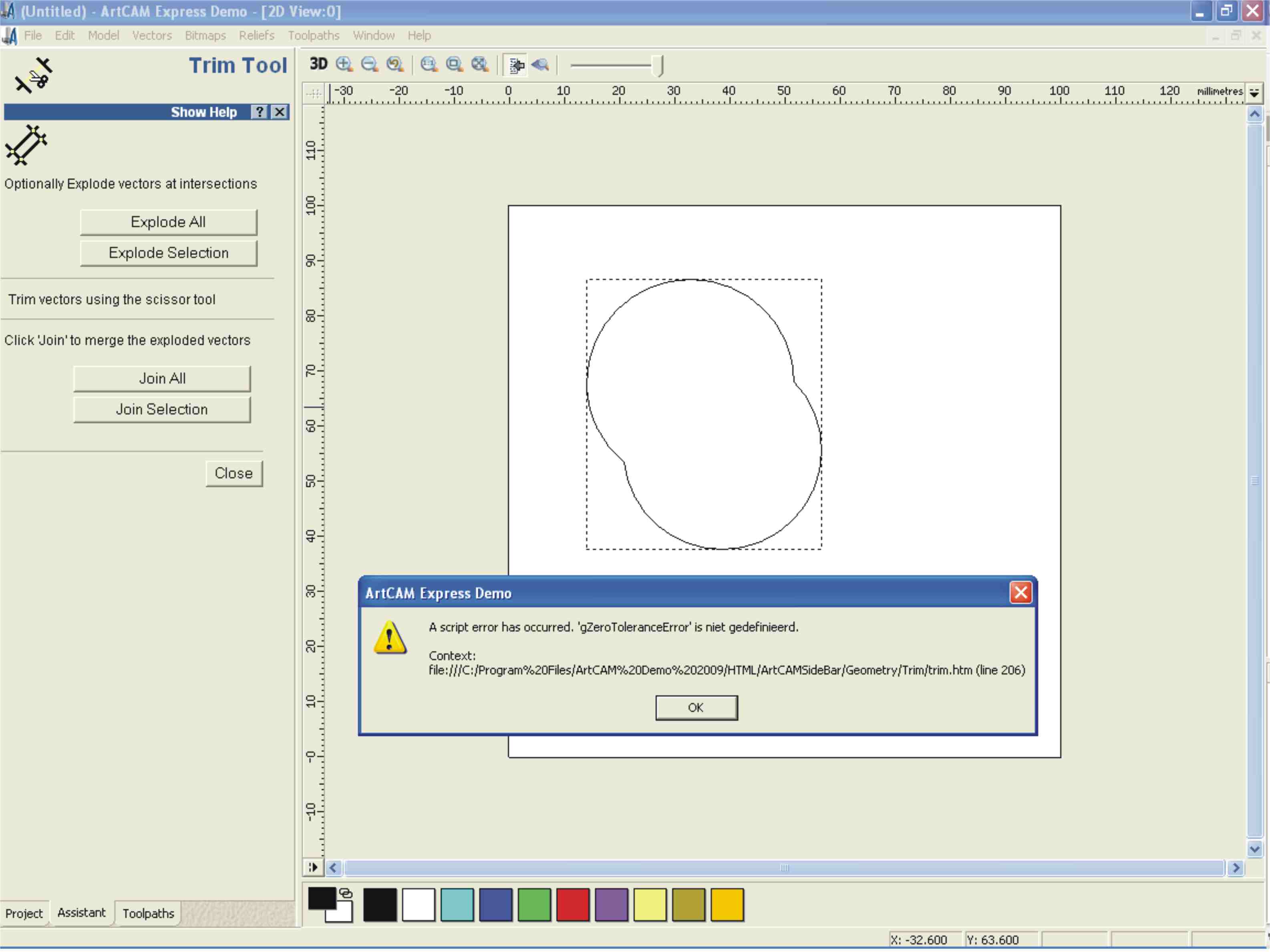Viewport: 1270px width, 952px height.
Task: Click the Previous Zoom icon
Action: coord(395,64)
